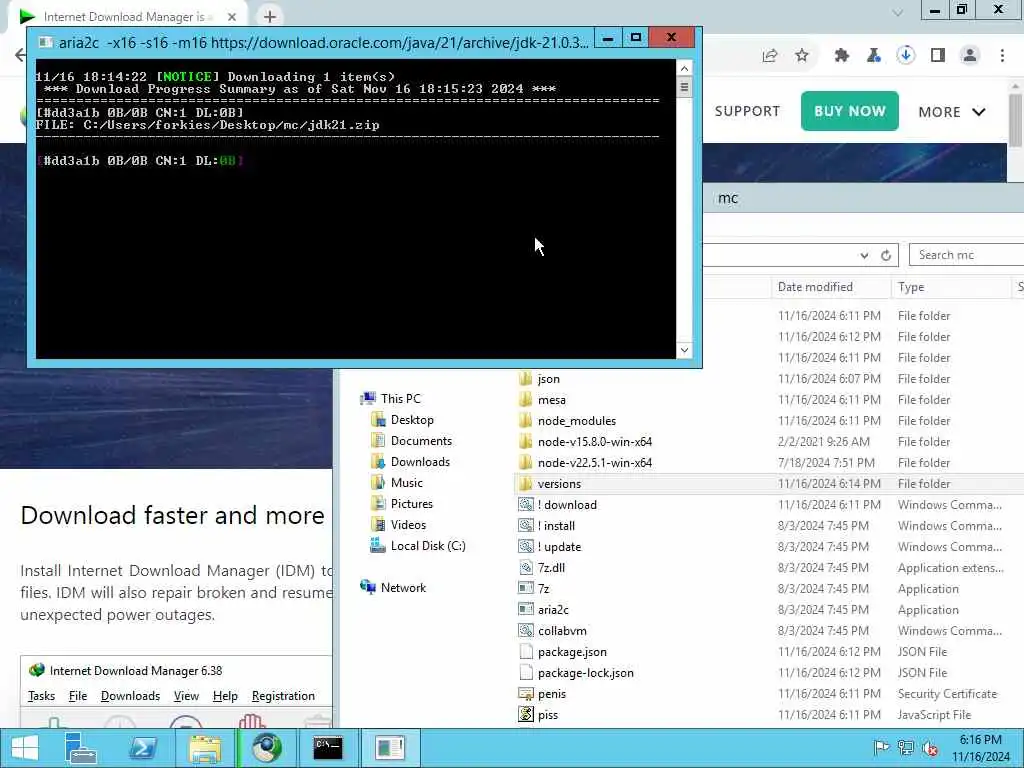Viewport: 1024px width, 768px height.
Task: Select the '! download' command file
Action: pyautogui.click(x=567, y=505)
